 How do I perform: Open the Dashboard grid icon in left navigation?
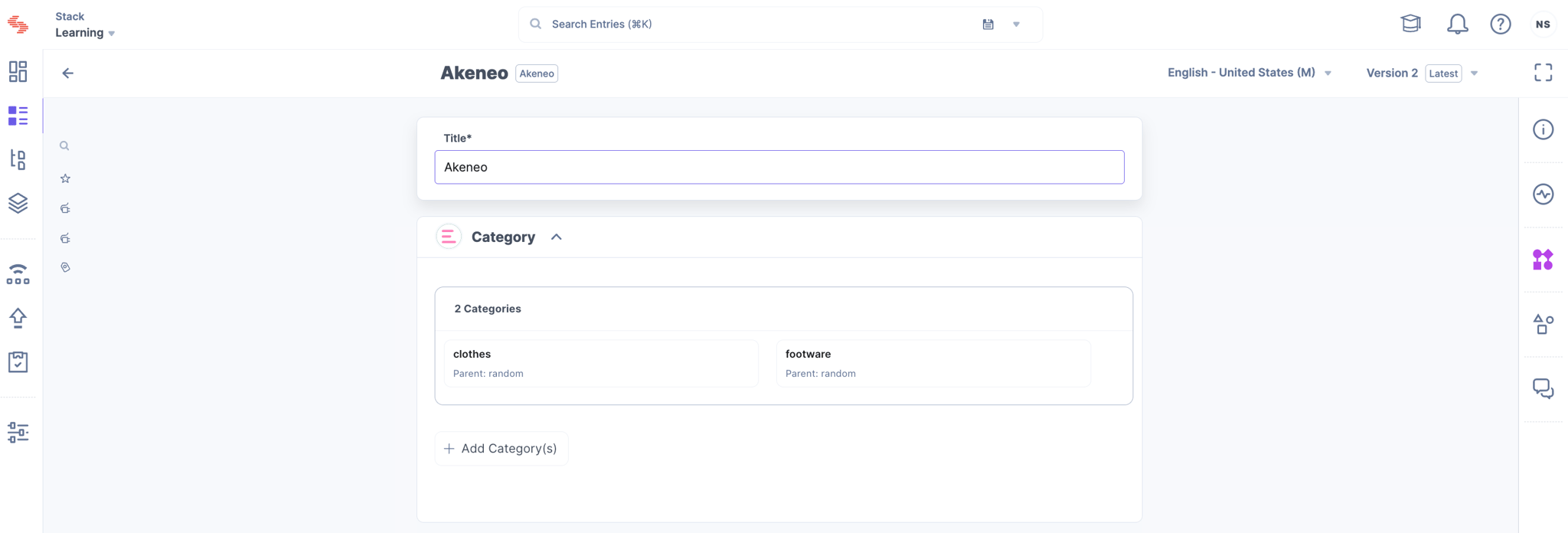18,71
